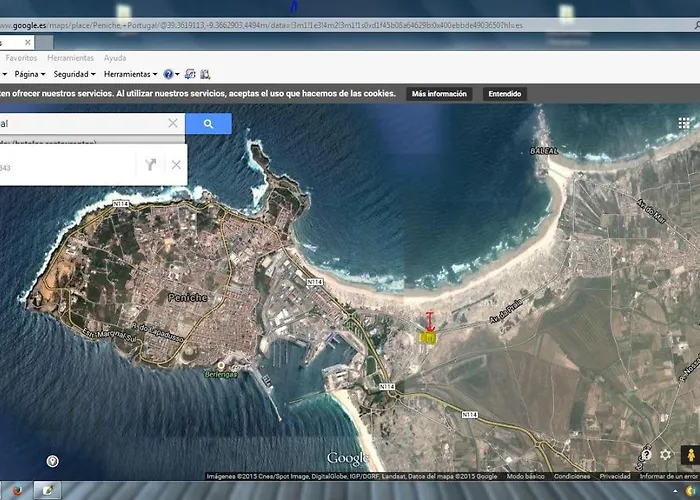The image size is (700, 500).
Task: Click the Más información cookie button
Action: pos(439,94)
